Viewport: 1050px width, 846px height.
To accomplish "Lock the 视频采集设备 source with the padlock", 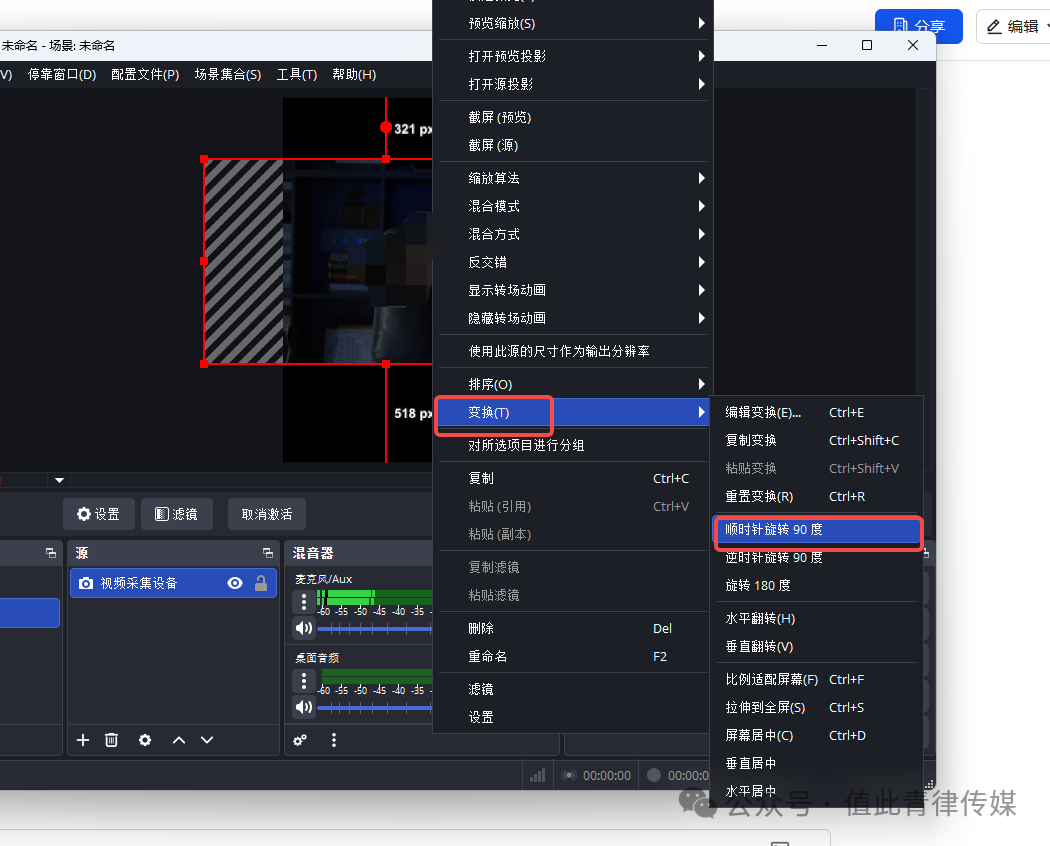I will (260, 584).
